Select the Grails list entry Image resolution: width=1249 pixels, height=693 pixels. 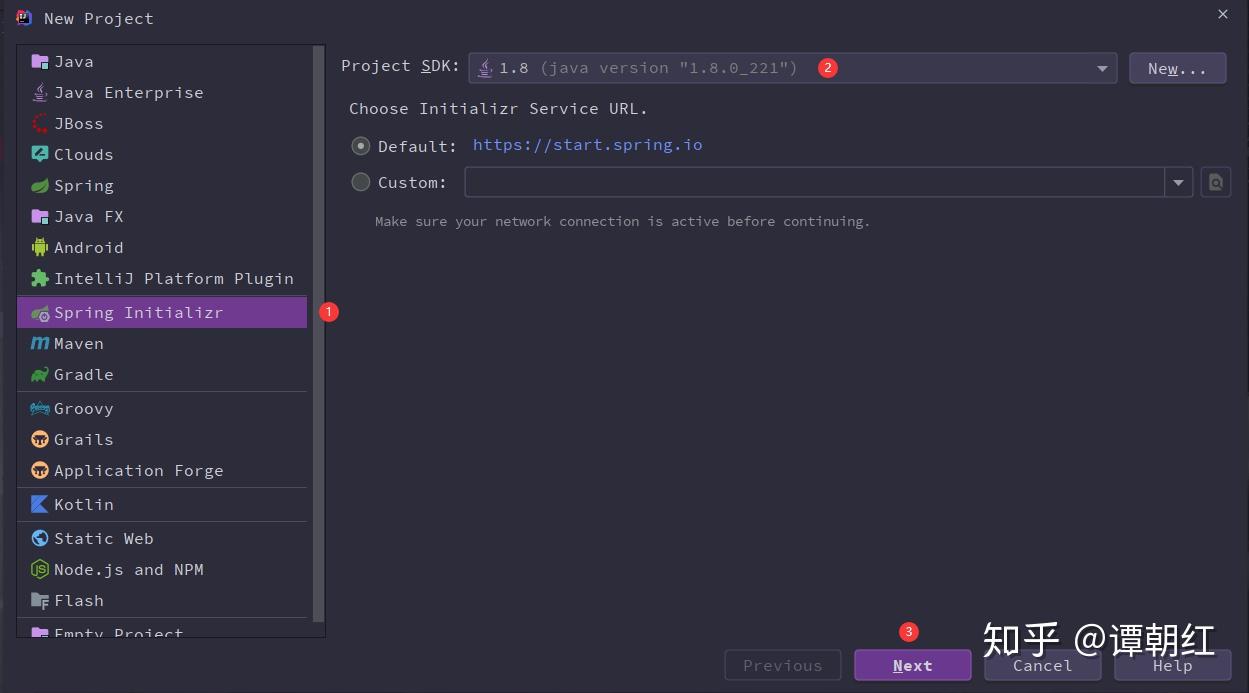(x=162, y=439)
